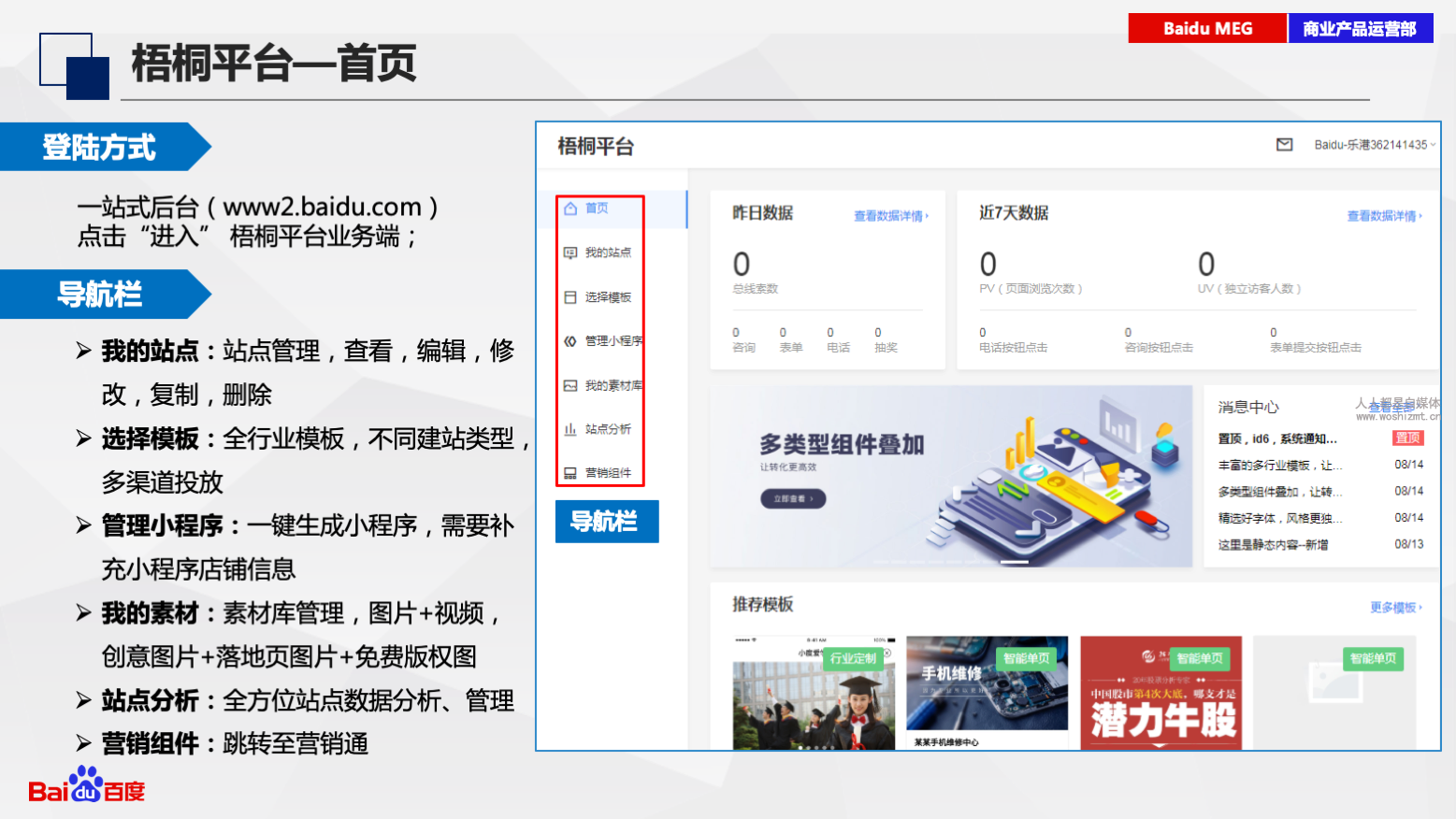The height and width of the screenshot is (819, 1456).
Task: Open the pinned message 置顶，id6，系统通知
Action: click(1277, 438)
